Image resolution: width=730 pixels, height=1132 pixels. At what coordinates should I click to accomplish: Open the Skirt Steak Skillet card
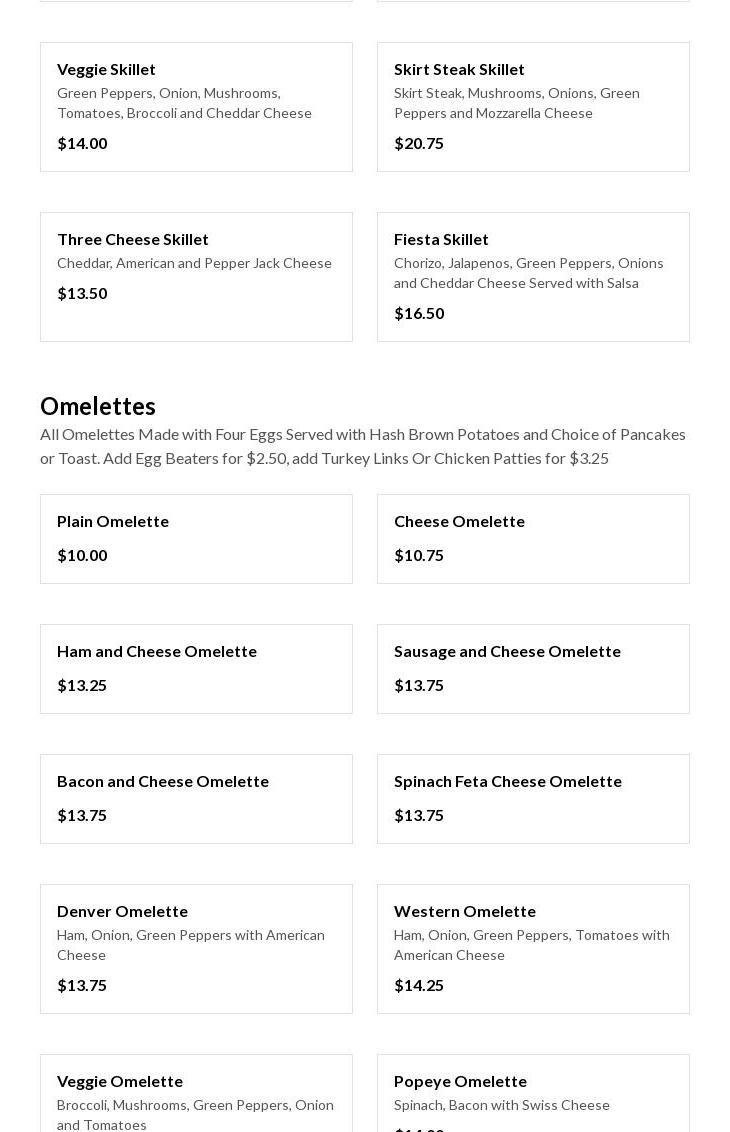(x=533, y=106)
